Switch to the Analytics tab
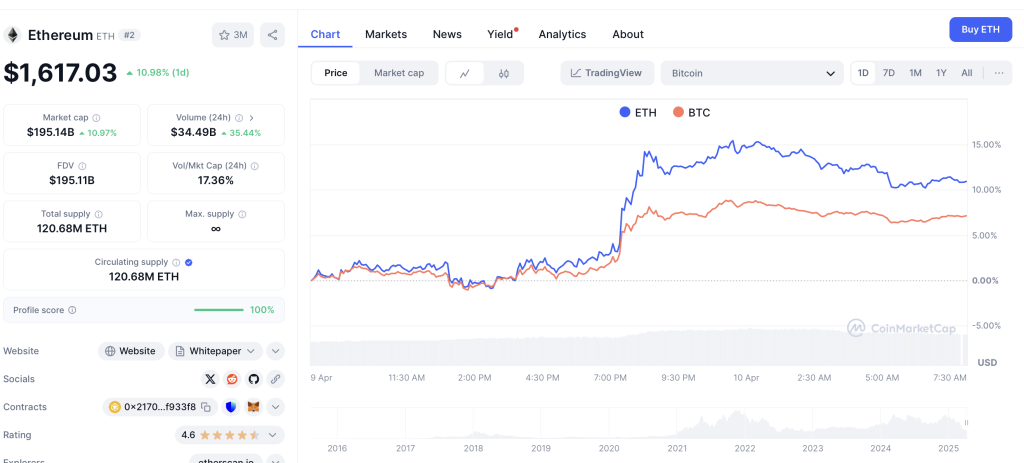This screenshot has height=463, width=1024. (562, 34)
